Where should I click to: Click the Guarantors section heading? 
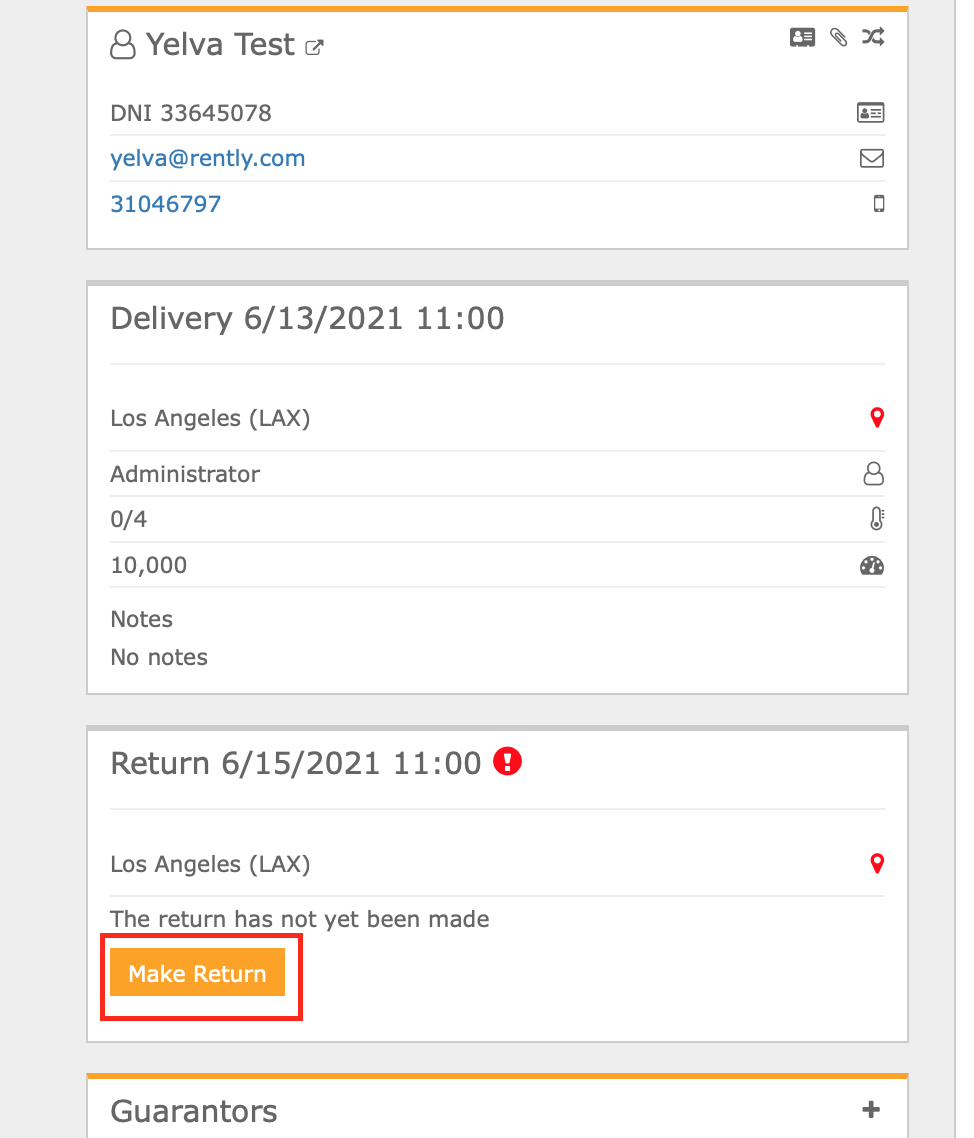pyautogui.click(x=194, y=1111)
